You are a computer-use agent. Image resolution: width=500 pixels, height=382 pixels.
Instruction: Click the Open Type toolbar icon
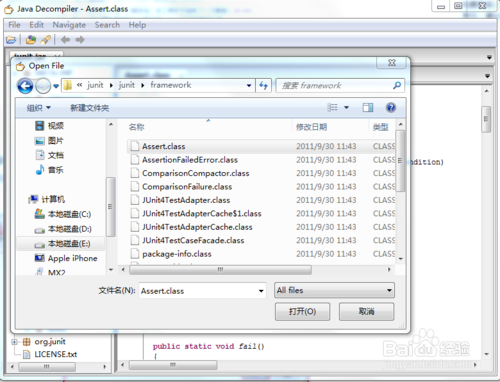coord(31,40)
